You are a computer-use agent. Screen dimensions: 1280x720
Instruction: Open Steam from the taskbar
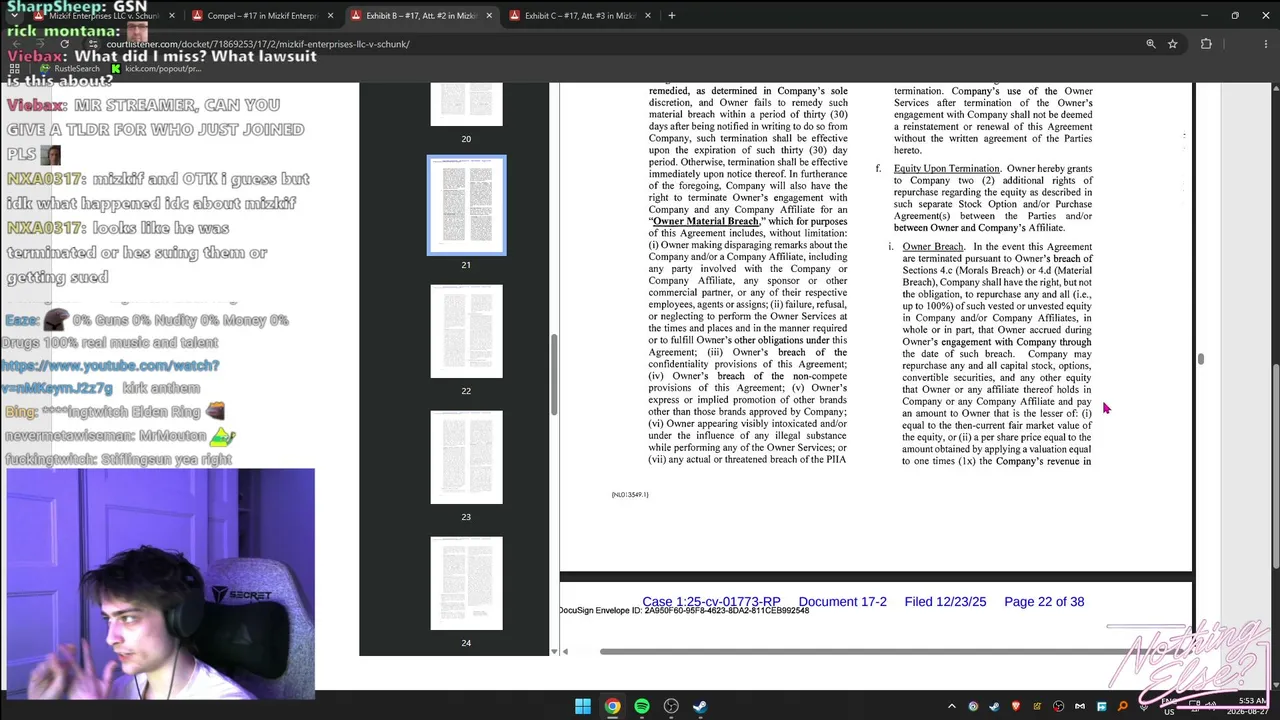(700, 706)
